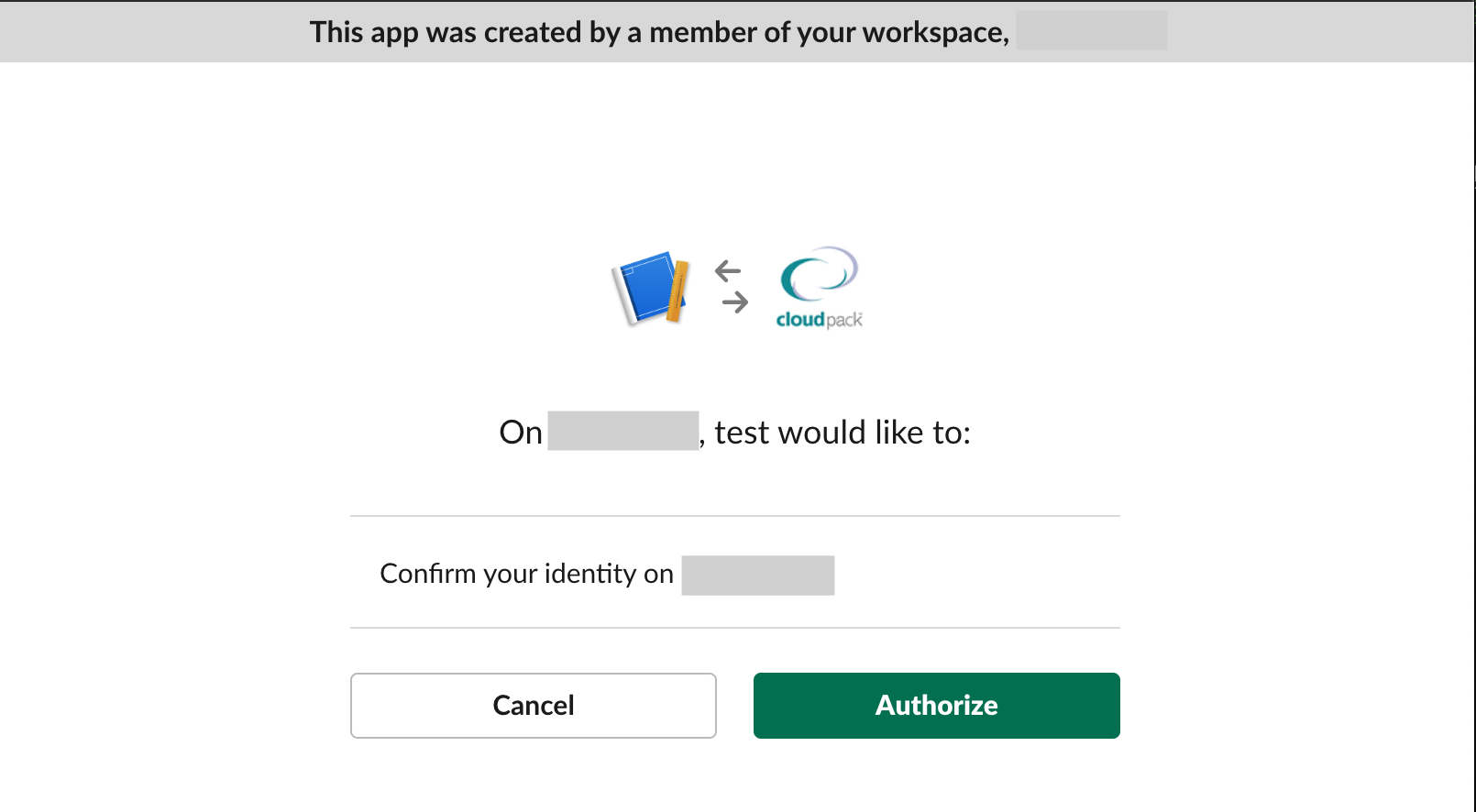Click the redacted area beside 'Confirm your identity on'
1476x812 pixels.
point(757,576)
